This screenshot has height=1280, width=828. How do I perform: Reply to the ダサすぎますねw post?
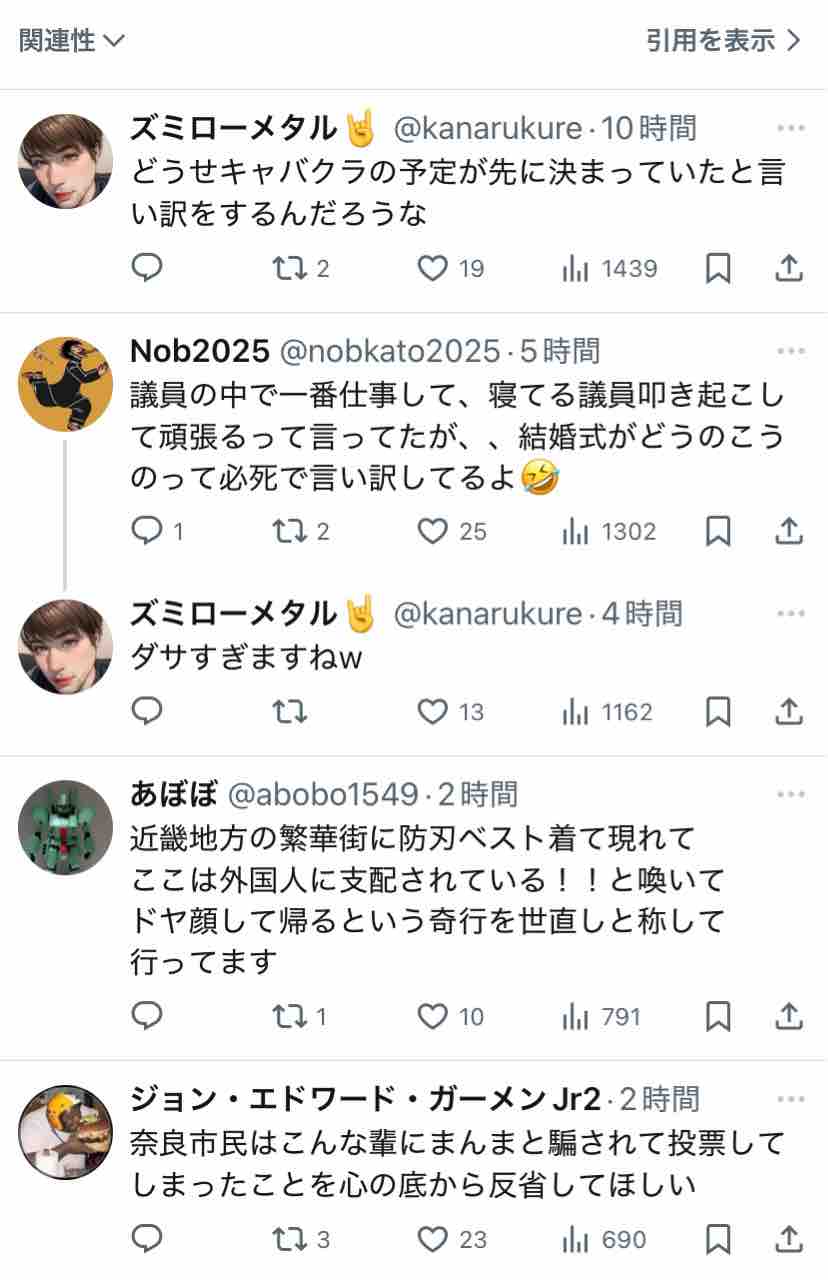[147, 711]
